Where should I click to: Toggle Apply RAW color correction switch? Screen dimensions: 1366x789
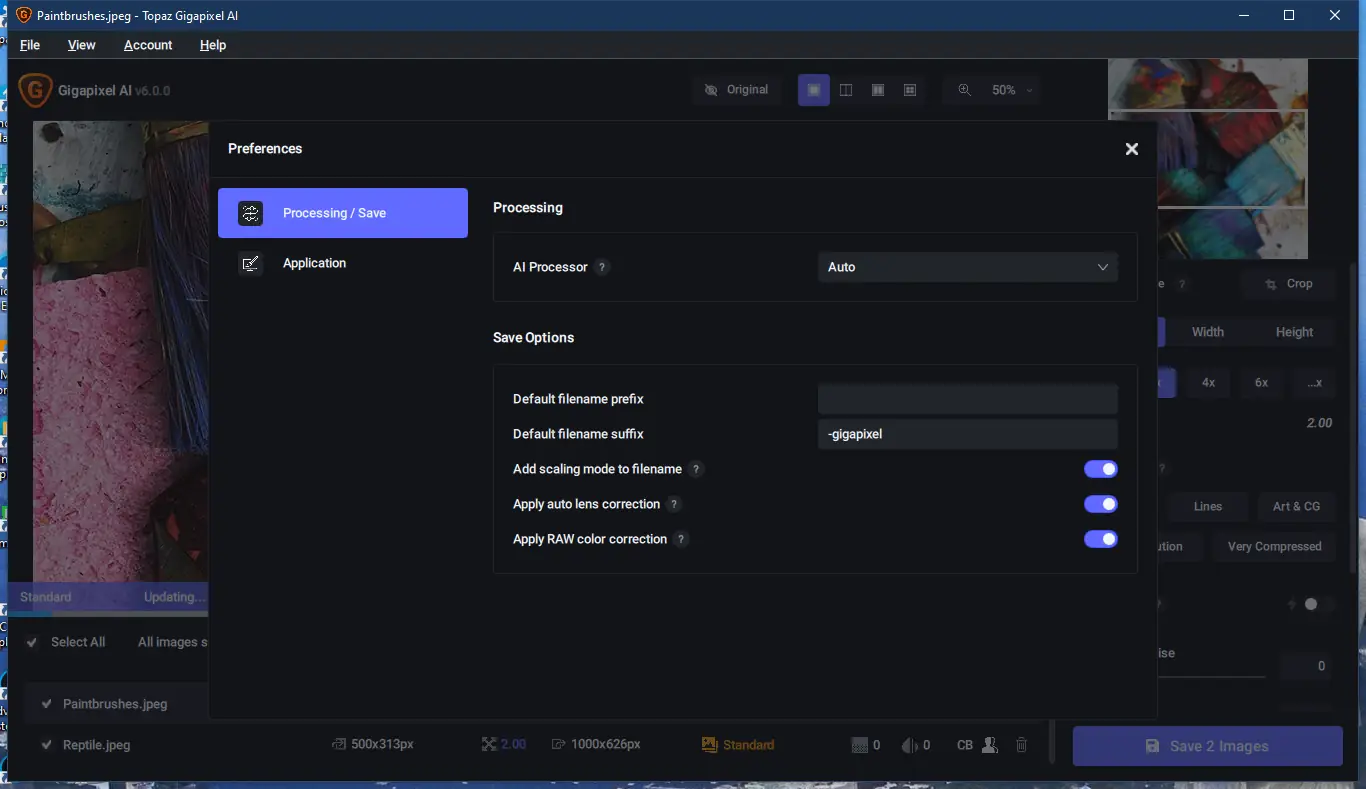tap(1101, 539)
